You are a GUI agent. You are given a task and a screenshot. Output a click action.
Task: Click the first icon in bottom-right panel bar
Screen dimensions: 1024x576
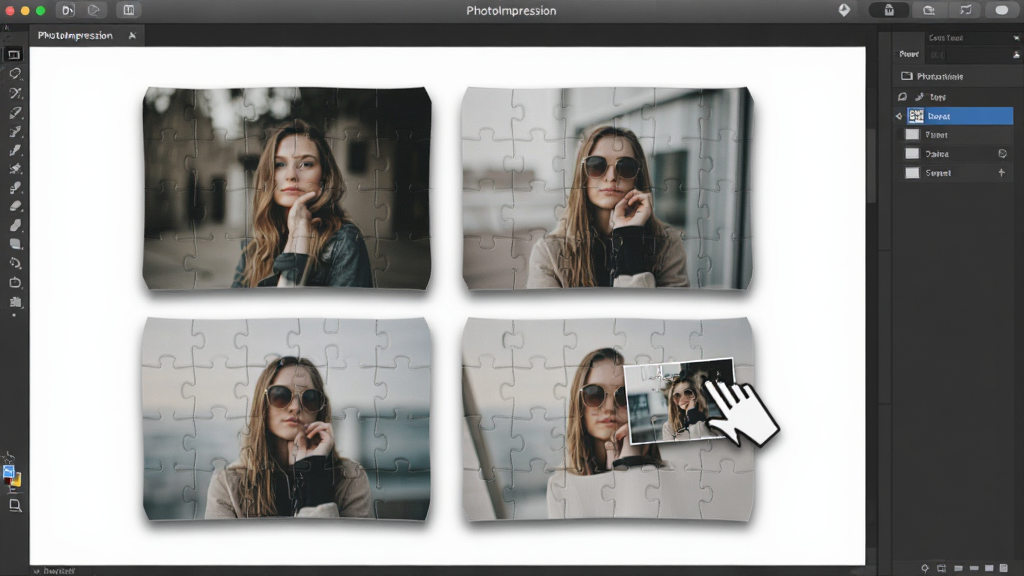[x=925, y=568]
